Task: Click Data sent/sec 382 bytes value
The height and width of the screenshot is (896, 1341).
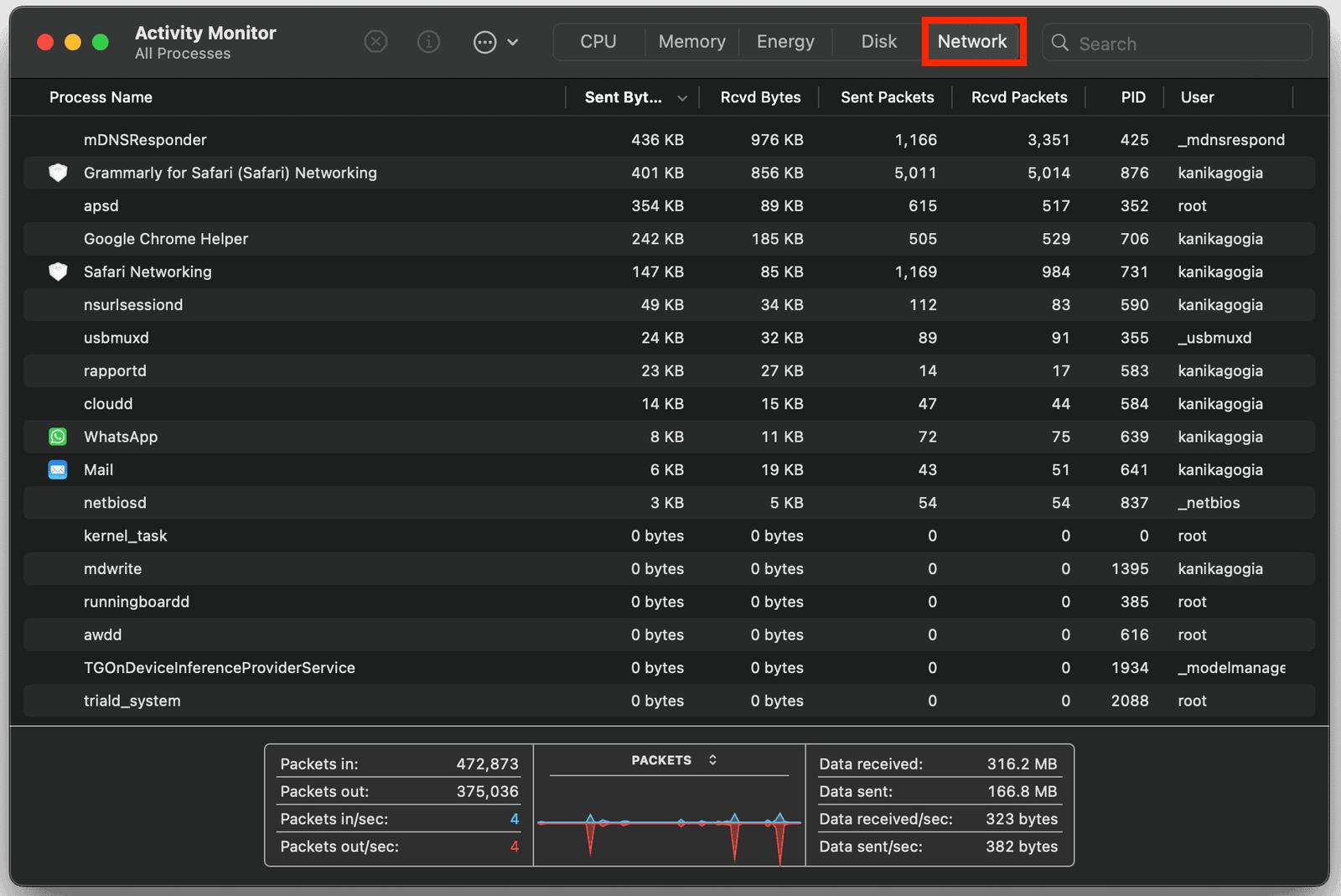Action: [1022, 847]
